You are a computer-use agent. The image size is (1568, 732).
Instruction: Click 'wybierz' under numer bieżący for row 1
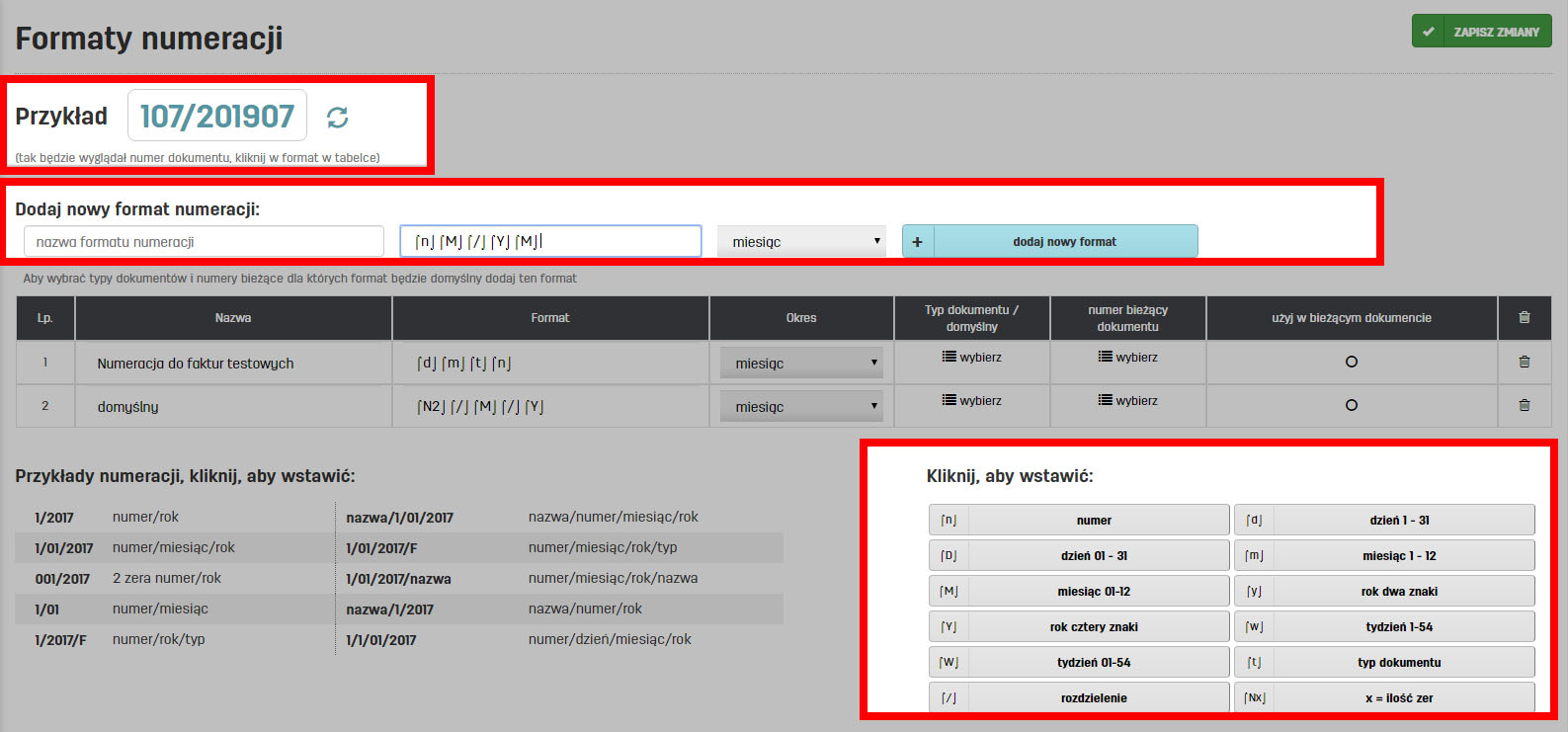click(x=1135, y=357)
